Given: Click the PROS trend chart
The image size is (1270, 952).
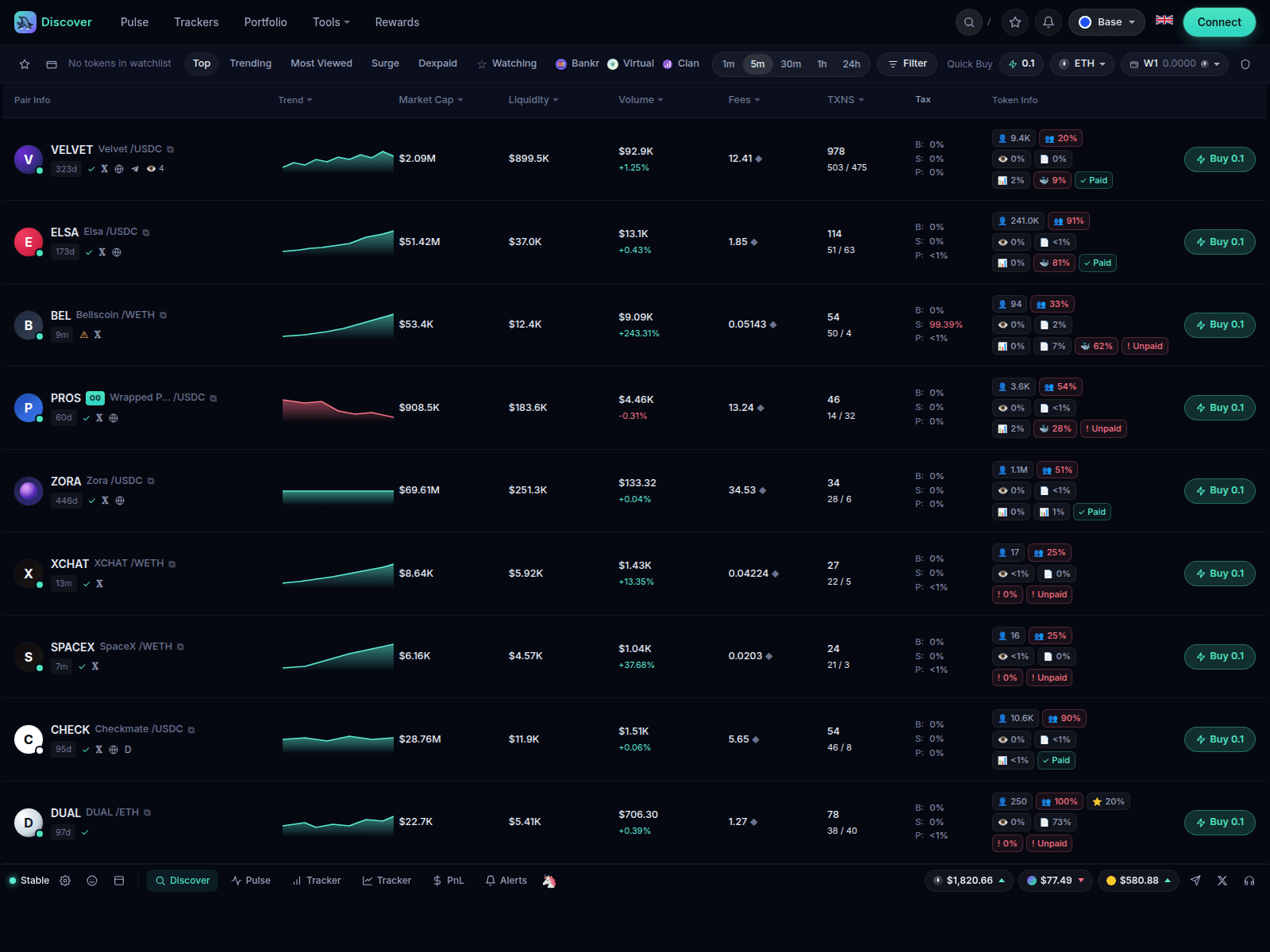Looking at the screenshot, I should 338,408.
